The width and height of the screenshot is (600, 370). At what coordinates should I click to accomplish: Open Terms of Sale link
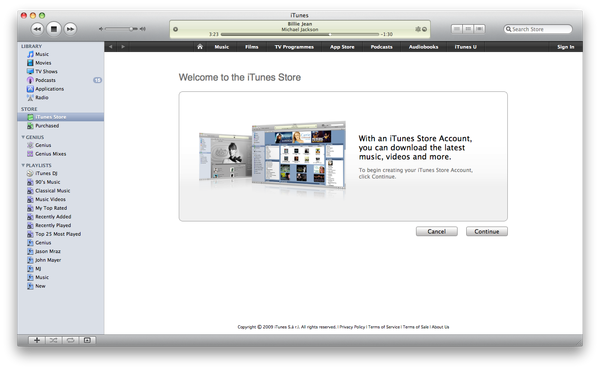pos(416,327)
